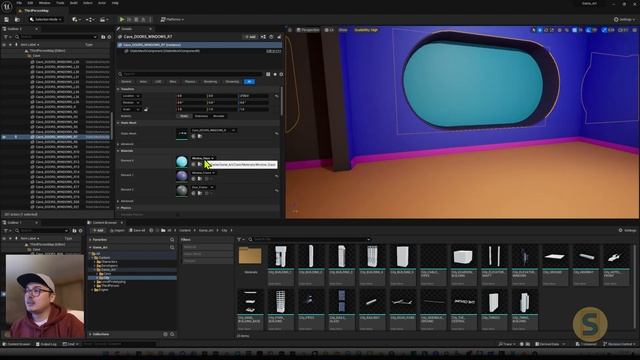The width and height of the screenshot is (640, 360).
Task: Select Static mobility option
Action: pos(184,116)
